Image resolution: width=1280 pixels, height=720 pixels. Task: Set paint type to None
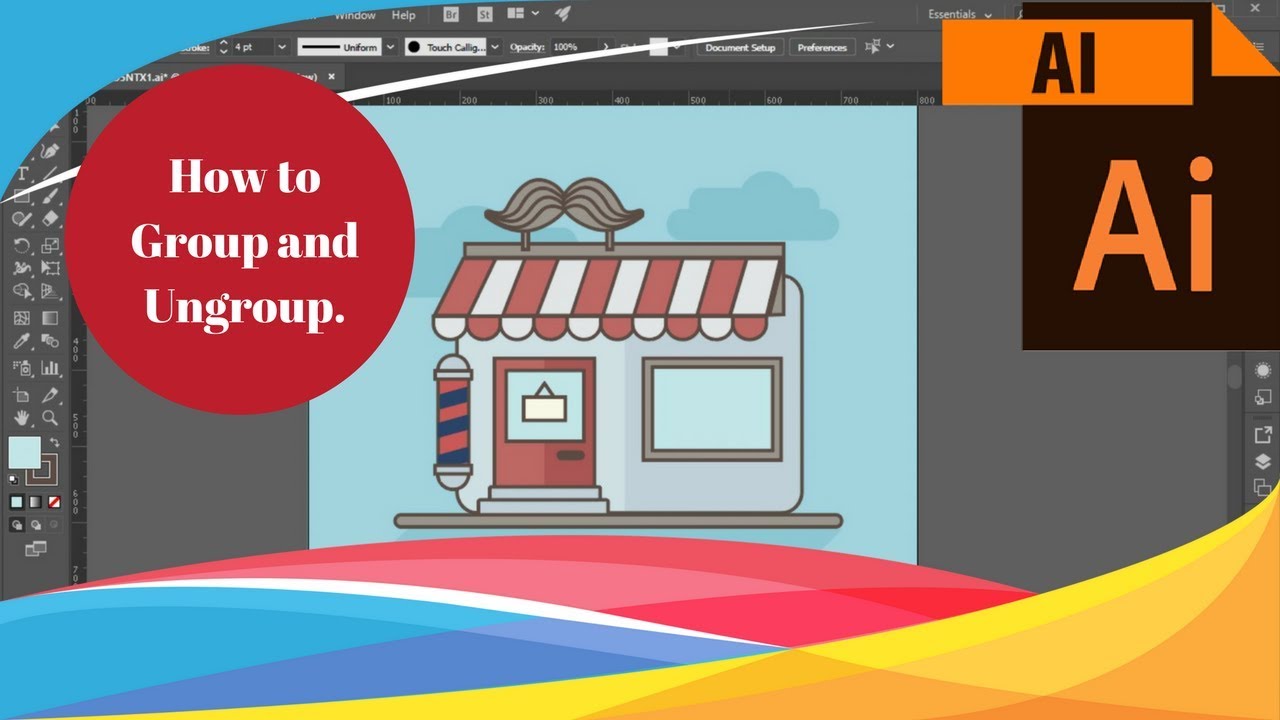tap(55, 502)
